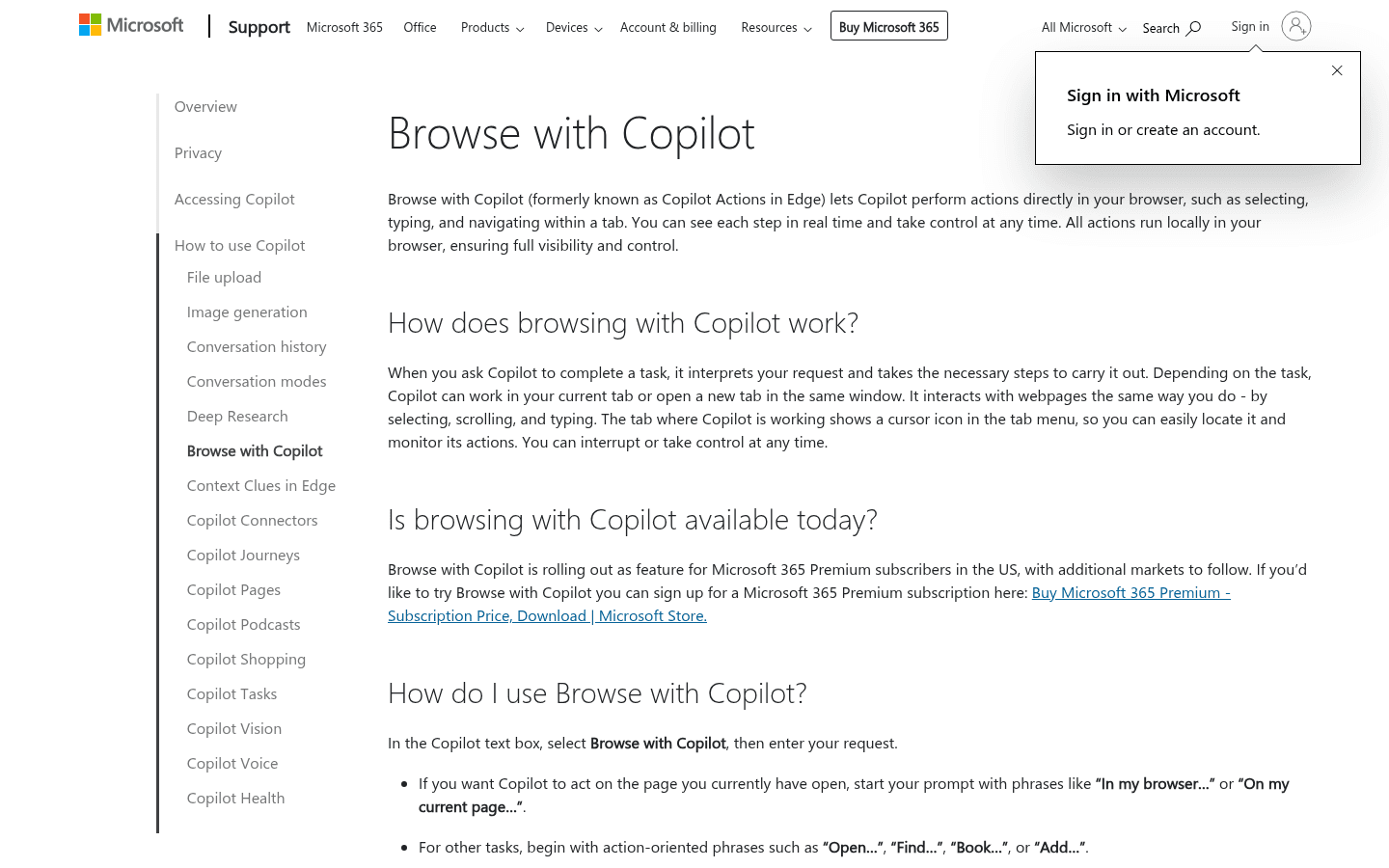Open How to use Copilot section
Screen dimensions: 1389x868
[x=239, y=245]
